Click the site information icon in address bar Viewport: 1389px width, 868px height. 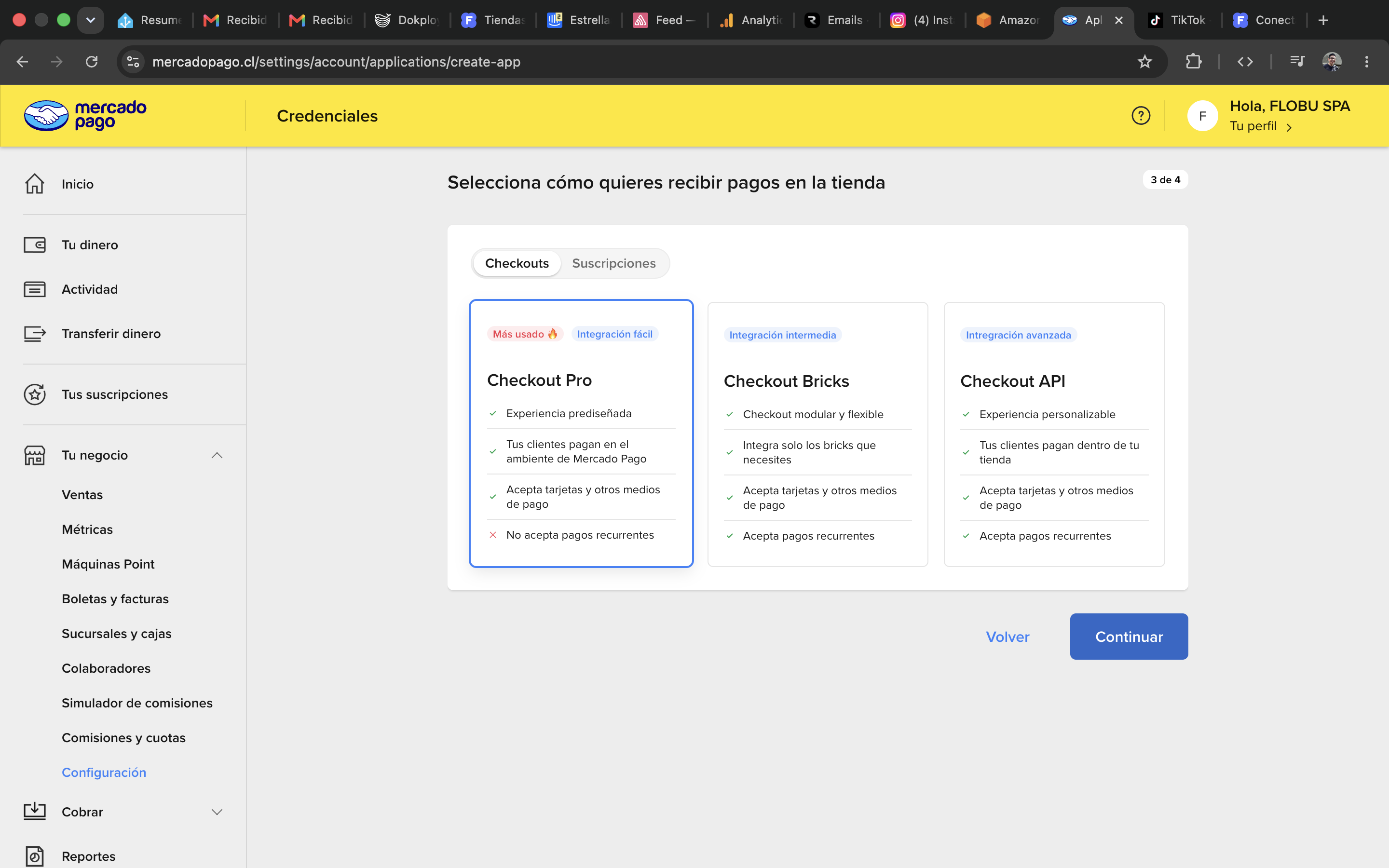click(x=133, y=61)
